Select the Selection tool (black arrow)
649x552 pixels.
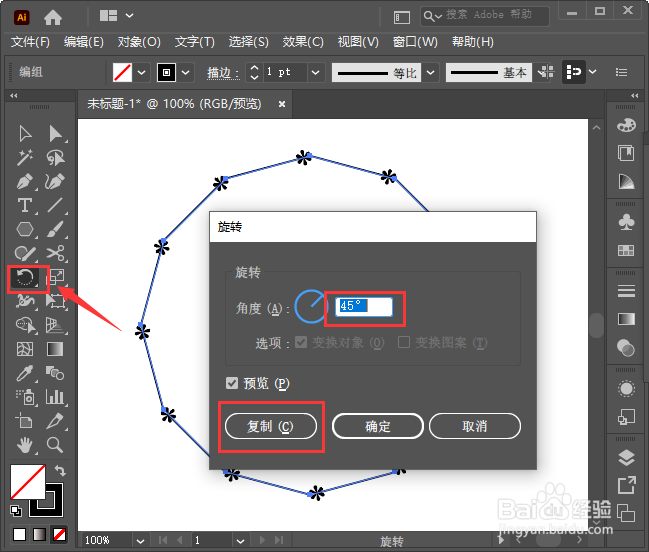click(x=25, y=134)
